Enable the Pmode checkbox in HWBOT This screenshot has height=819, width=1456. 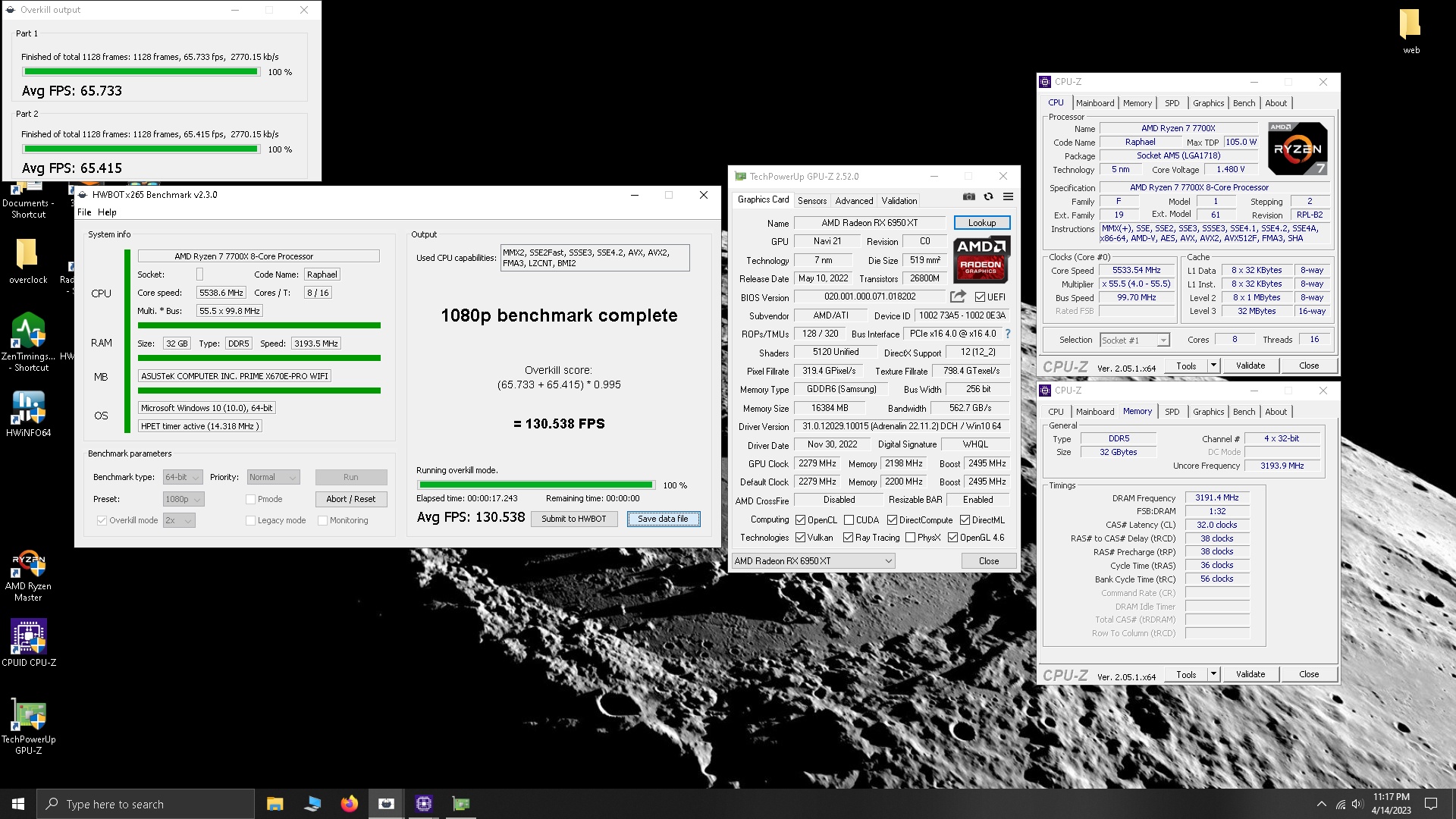click(x=250, y=499)
